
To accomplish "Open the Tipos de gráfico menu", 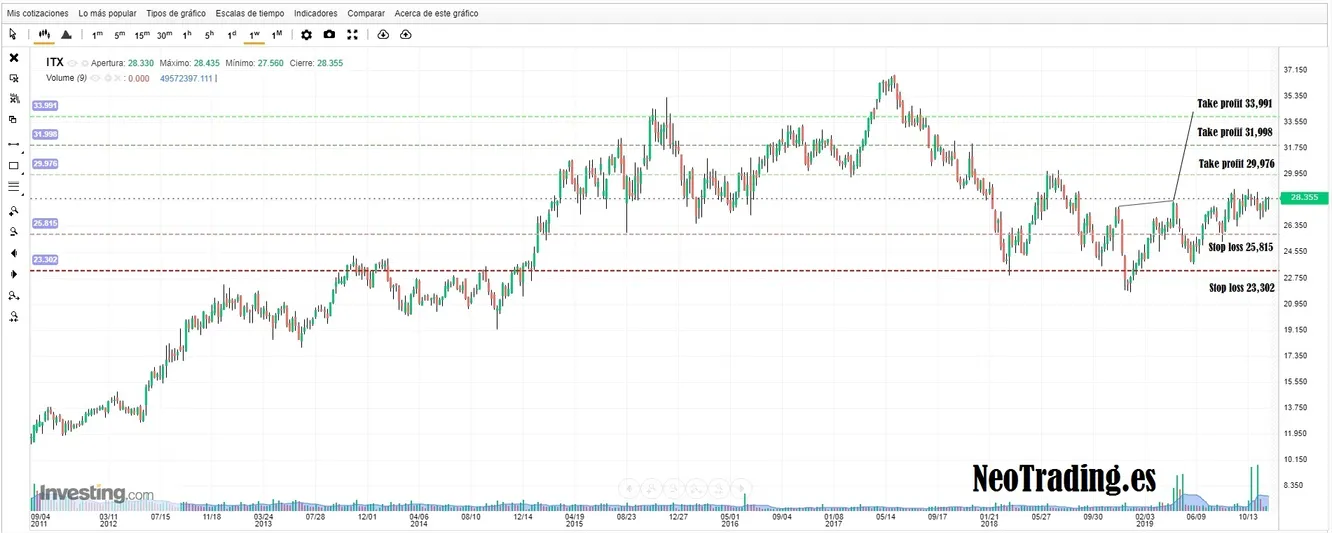I will (176, 14).
